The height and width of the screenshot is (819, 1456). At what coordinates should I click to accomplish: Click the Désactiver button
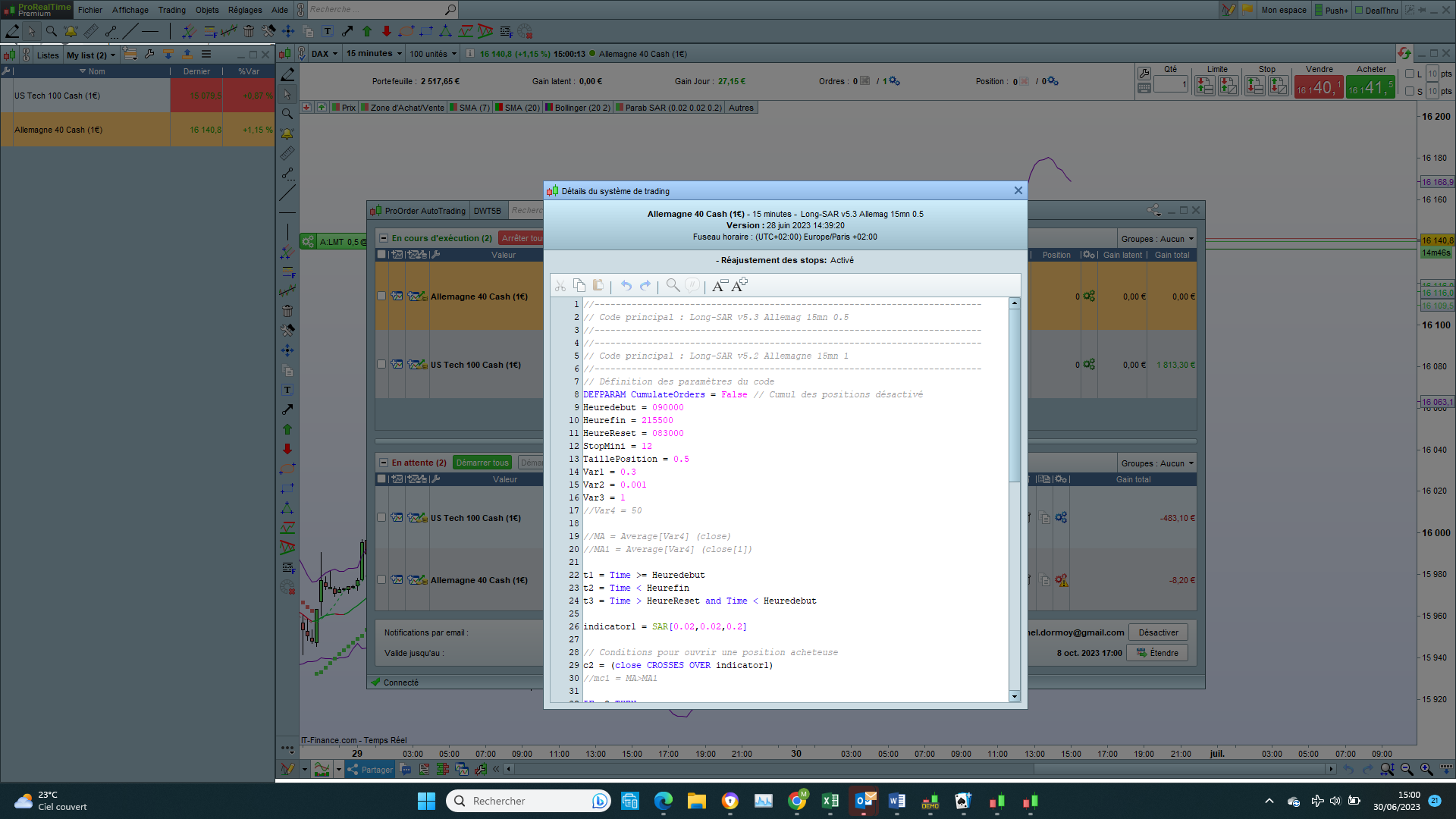point(1158,632)
